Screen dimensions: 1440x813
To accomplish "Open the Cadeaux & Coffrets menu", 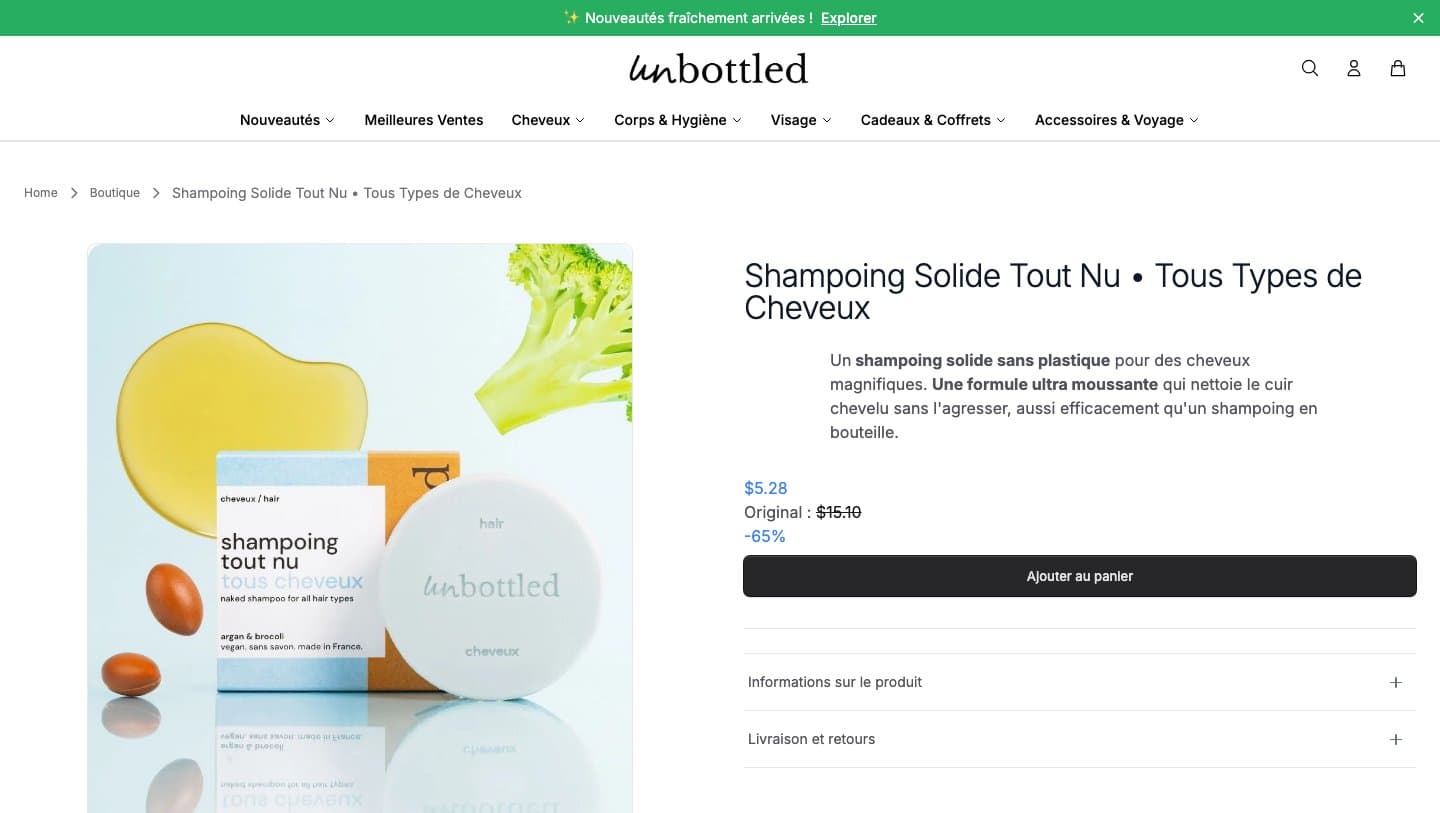I will [933, 120].
